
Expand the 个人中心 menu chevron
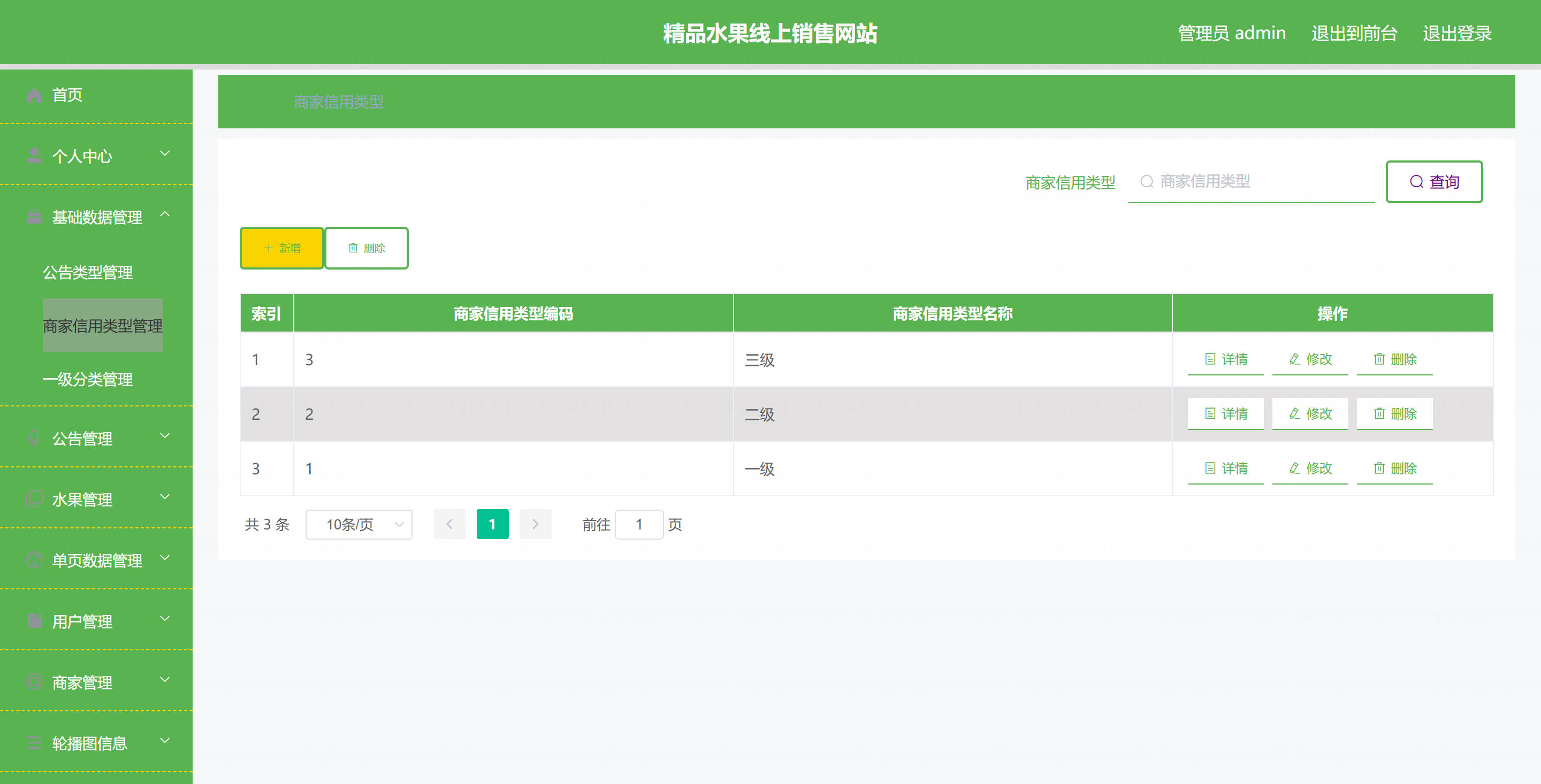point(165,153)
